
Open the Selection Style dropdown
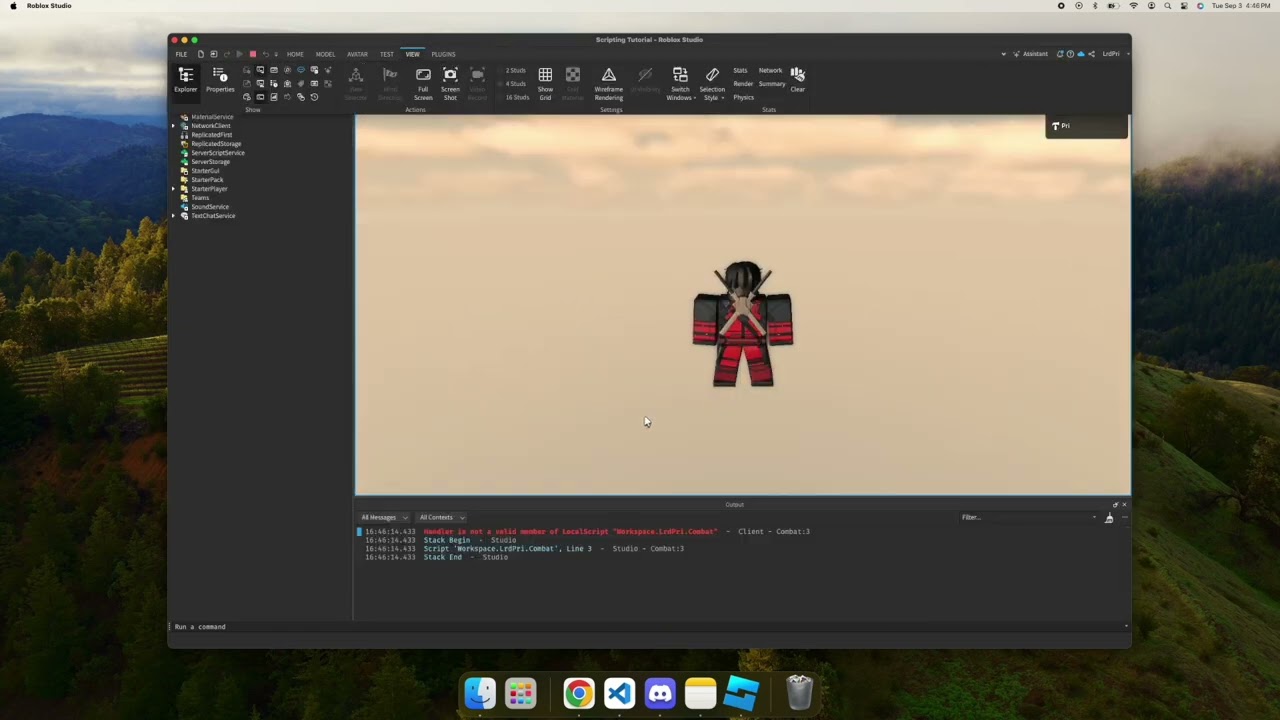(712, 84)
